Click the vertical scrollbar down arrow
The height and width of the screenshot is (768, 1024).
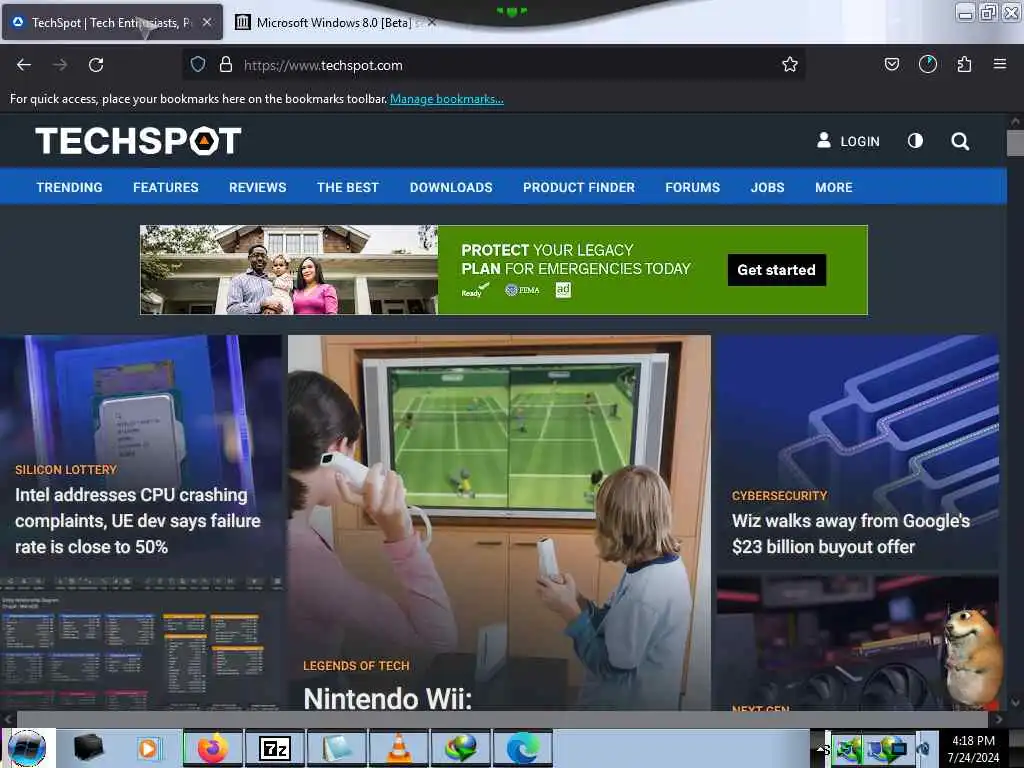(x=1015, y=703)
